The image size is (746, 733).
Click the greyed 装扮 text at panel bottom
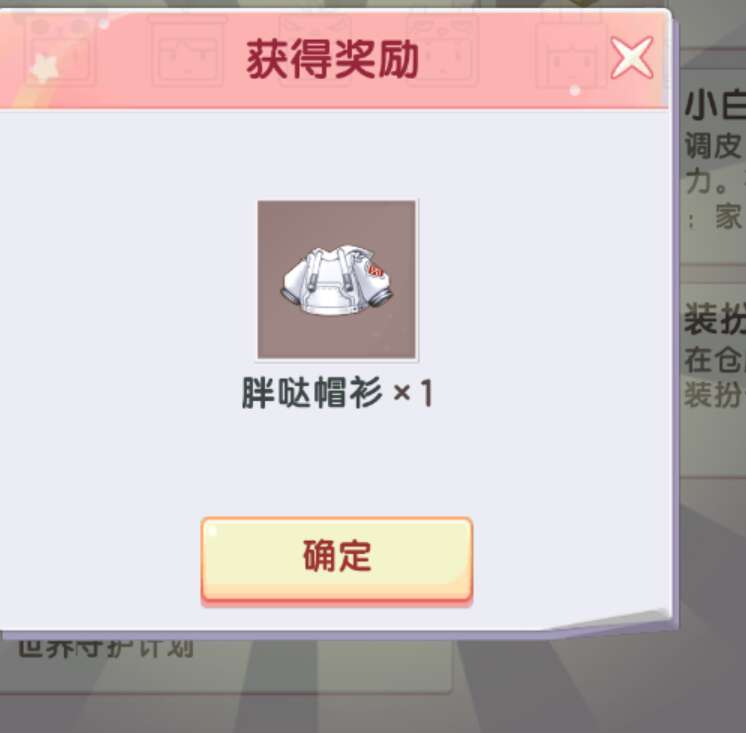point(715,395)
